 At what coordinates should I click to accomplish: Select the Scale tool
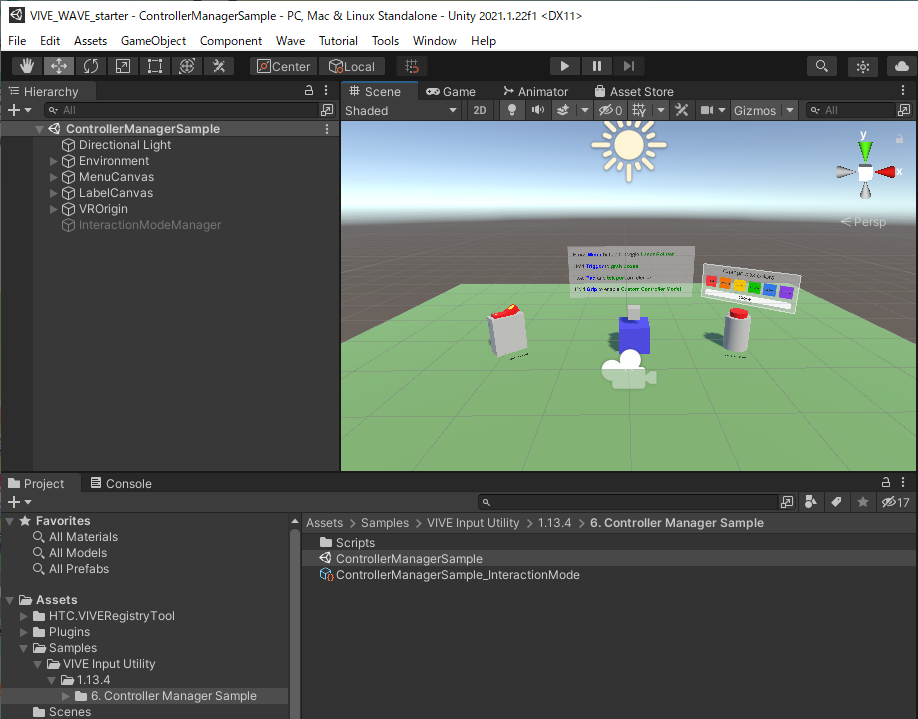tap(123, 66)
